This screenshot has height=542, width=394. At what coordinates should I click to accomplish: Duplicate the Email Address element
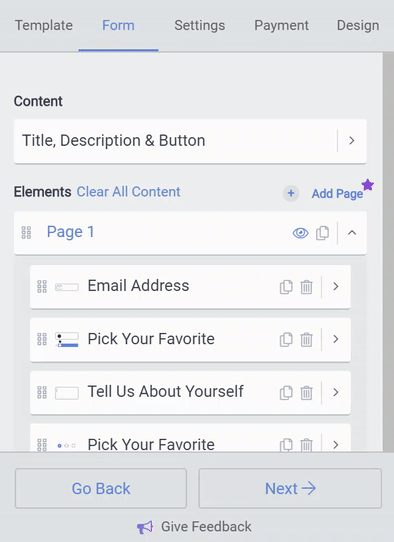pyautogui.click(x=286, y=287)
